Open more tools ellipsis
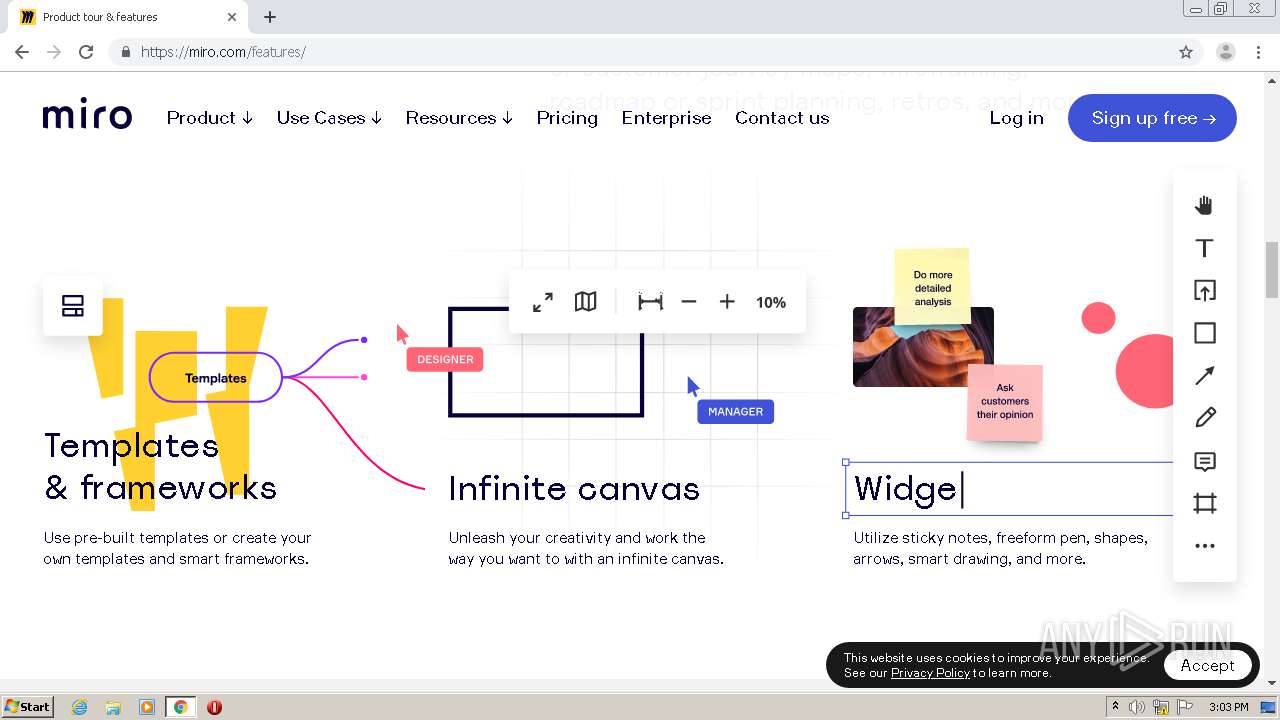Screen dimensions: 1280x720 click(1204, 546)
